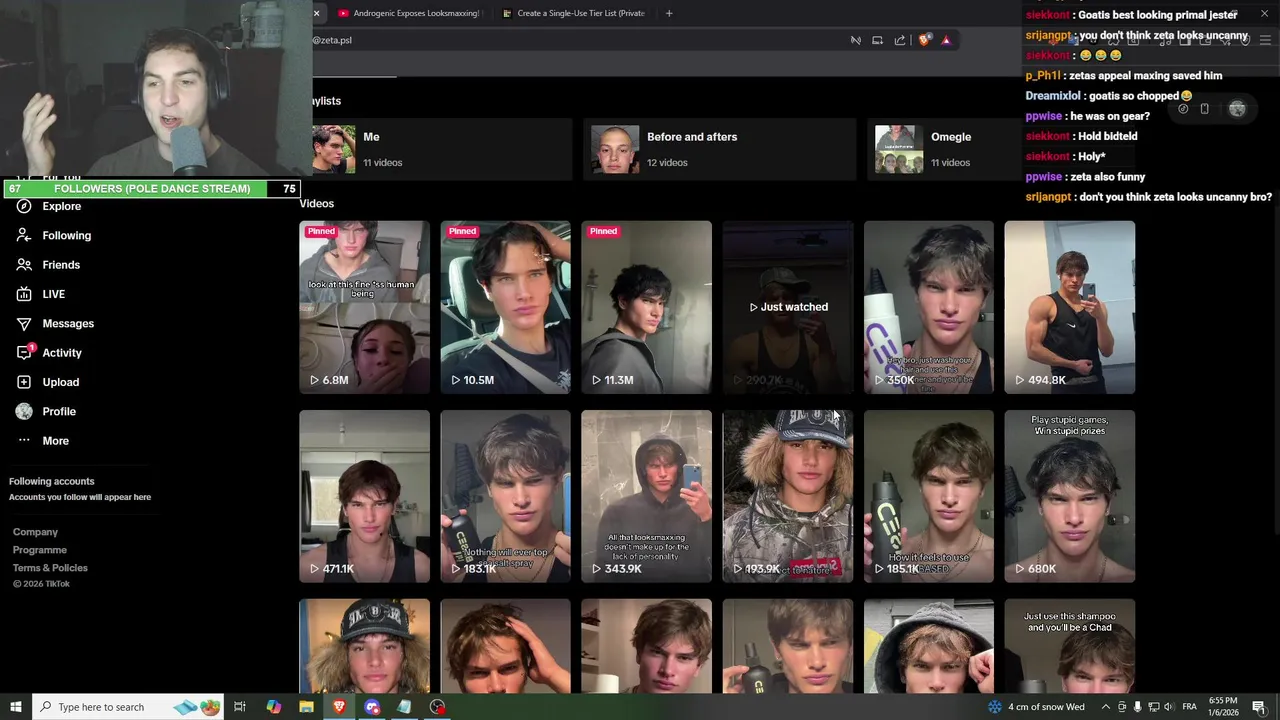Click the network icon in system tray

tap(1152, 707)
